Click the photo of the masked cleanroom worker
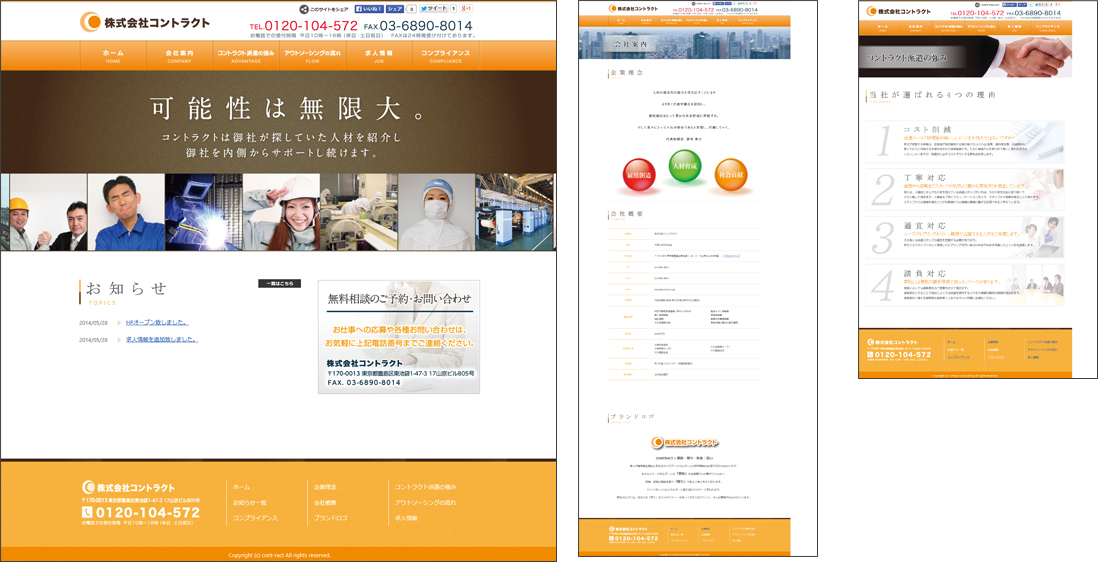The height and width of the screenshot is (576, 1113). pos(437,212)
